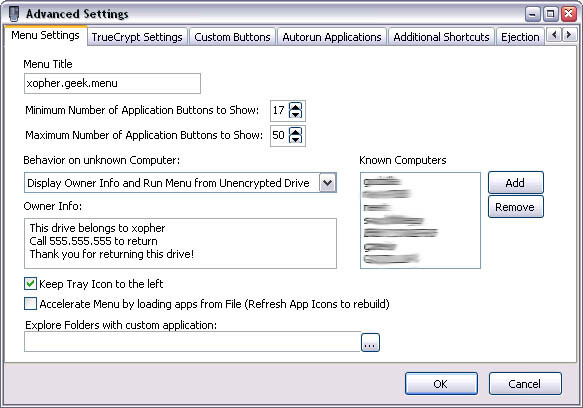This screenshot has width=583, height=408.
Task: Uncheck Keep Tray Icon to the left
Action: [30, 284]
